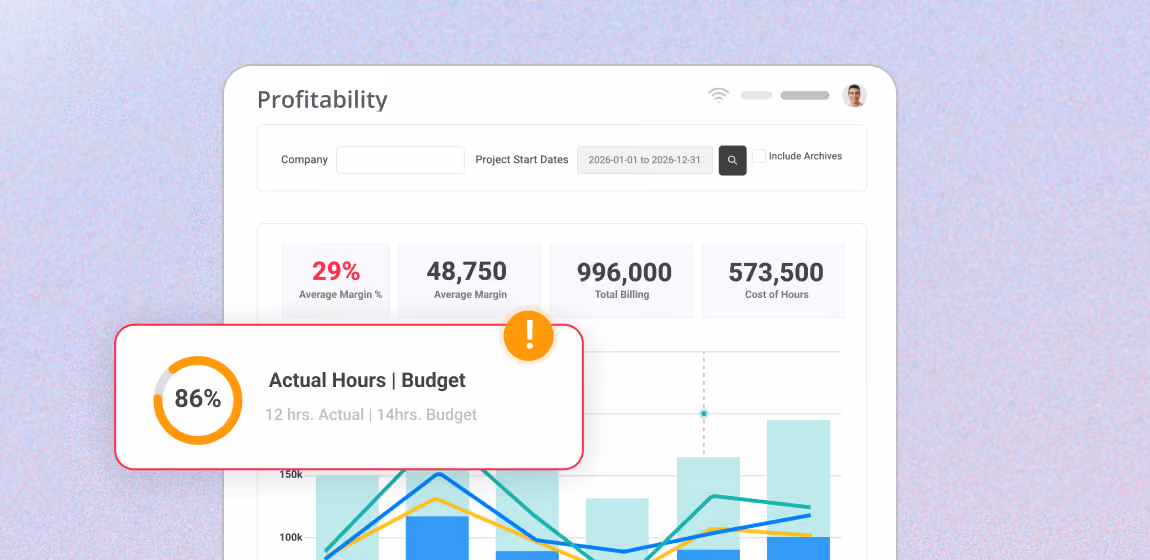Click the tallest light teal chart bar
1150x560 pixels.
(798, 478)
